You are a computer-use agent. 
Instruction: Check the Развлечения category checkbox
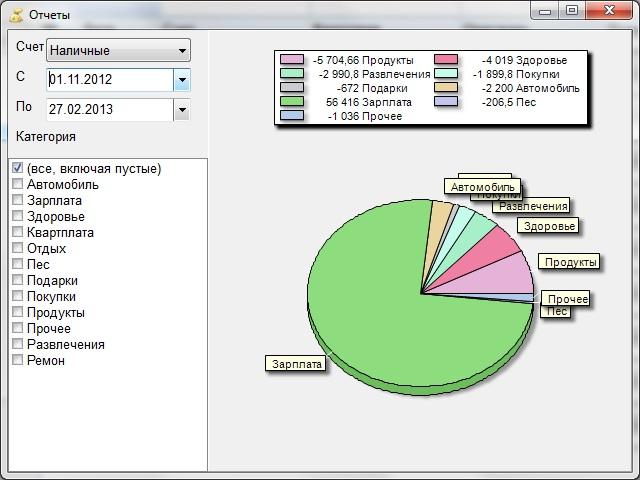point(17,344)
